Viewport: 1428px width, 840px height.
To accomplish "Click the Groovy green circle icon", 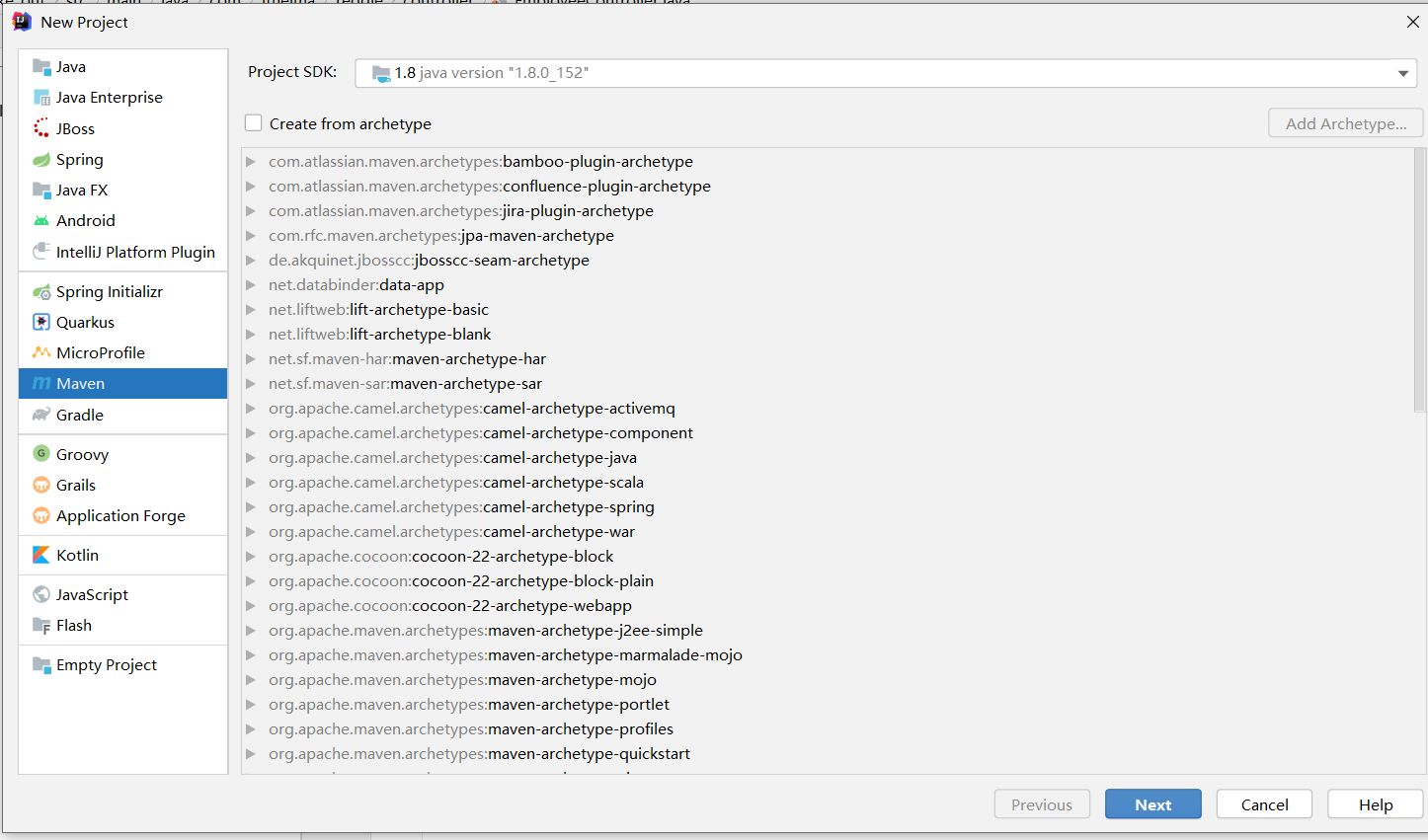I will [41, 454].
